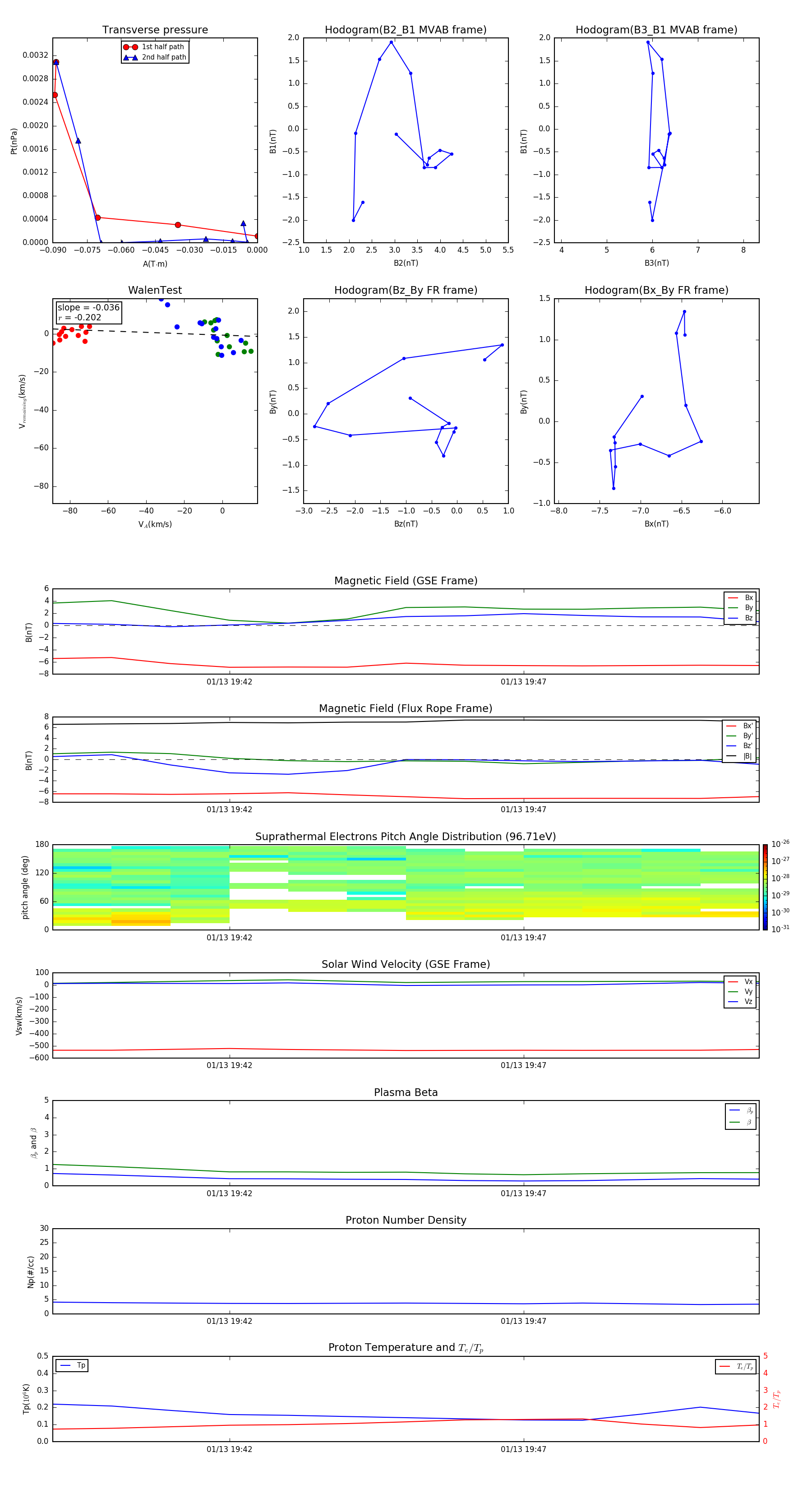
Task: Click the 'Tp' legend entry
Action: click(72, 1365)
